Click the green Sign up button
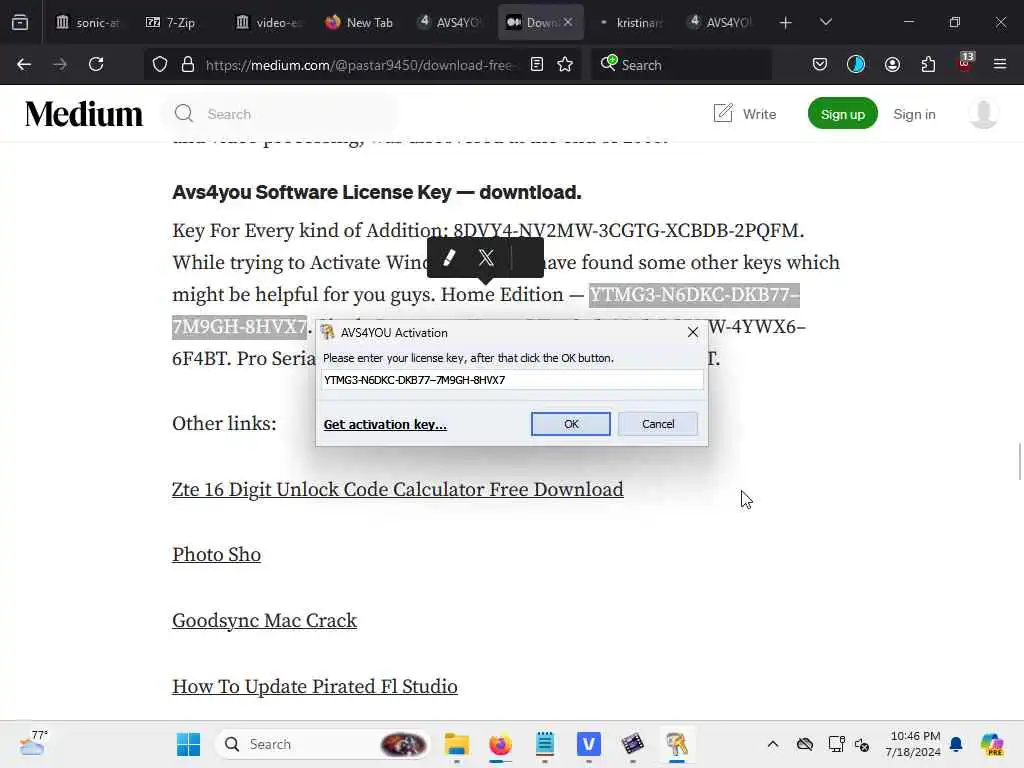Screen dimensions: 1024x768 (x=842, y=114)
